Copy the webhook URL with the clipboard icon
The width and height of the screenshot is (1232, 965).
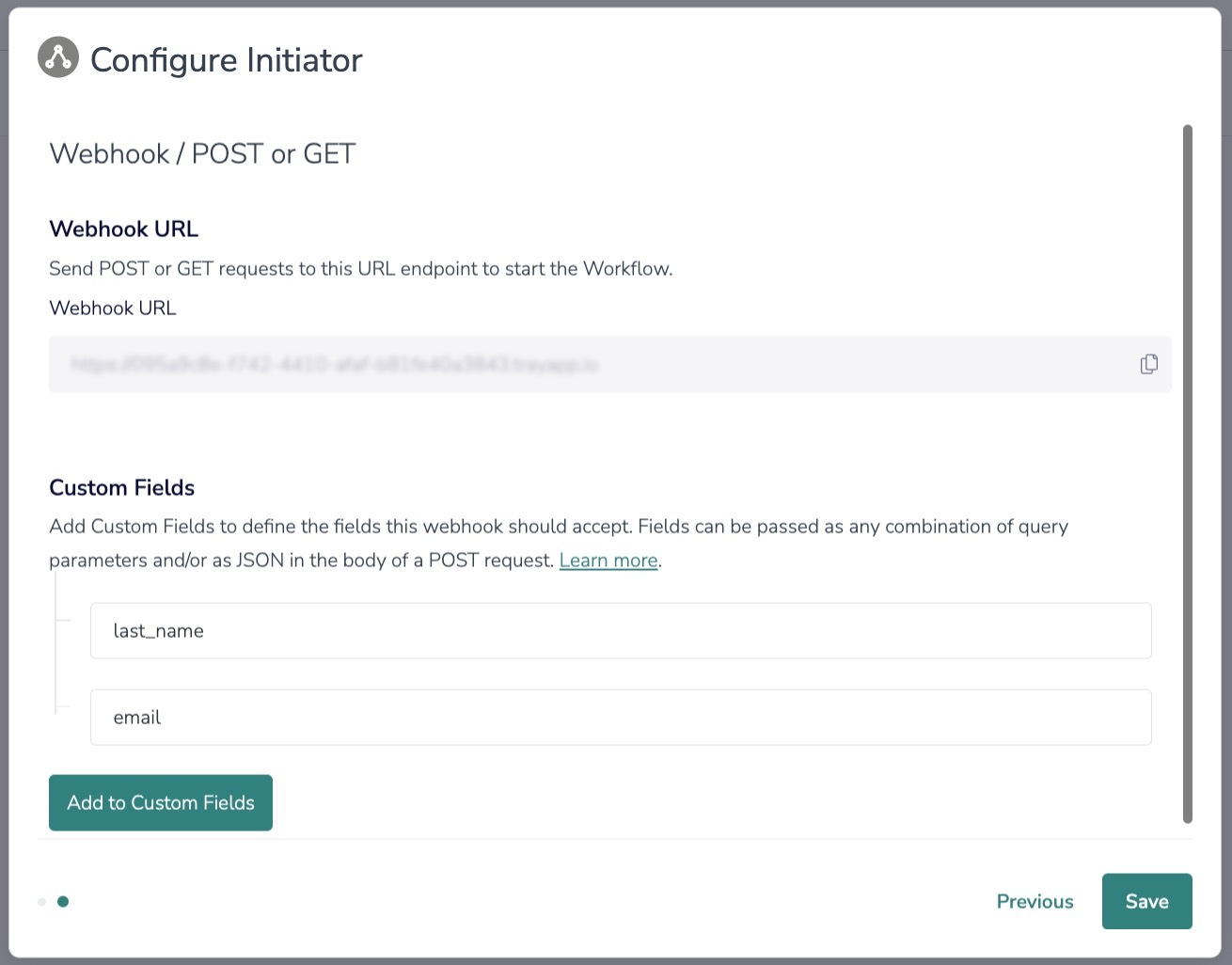[1148, 364]
